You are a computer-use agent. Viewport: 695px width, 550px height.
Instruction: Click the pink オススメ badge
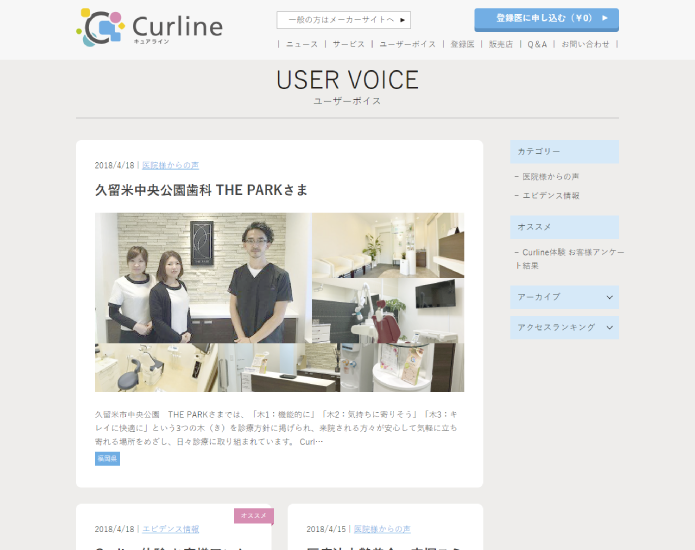[x=254, y=516]
